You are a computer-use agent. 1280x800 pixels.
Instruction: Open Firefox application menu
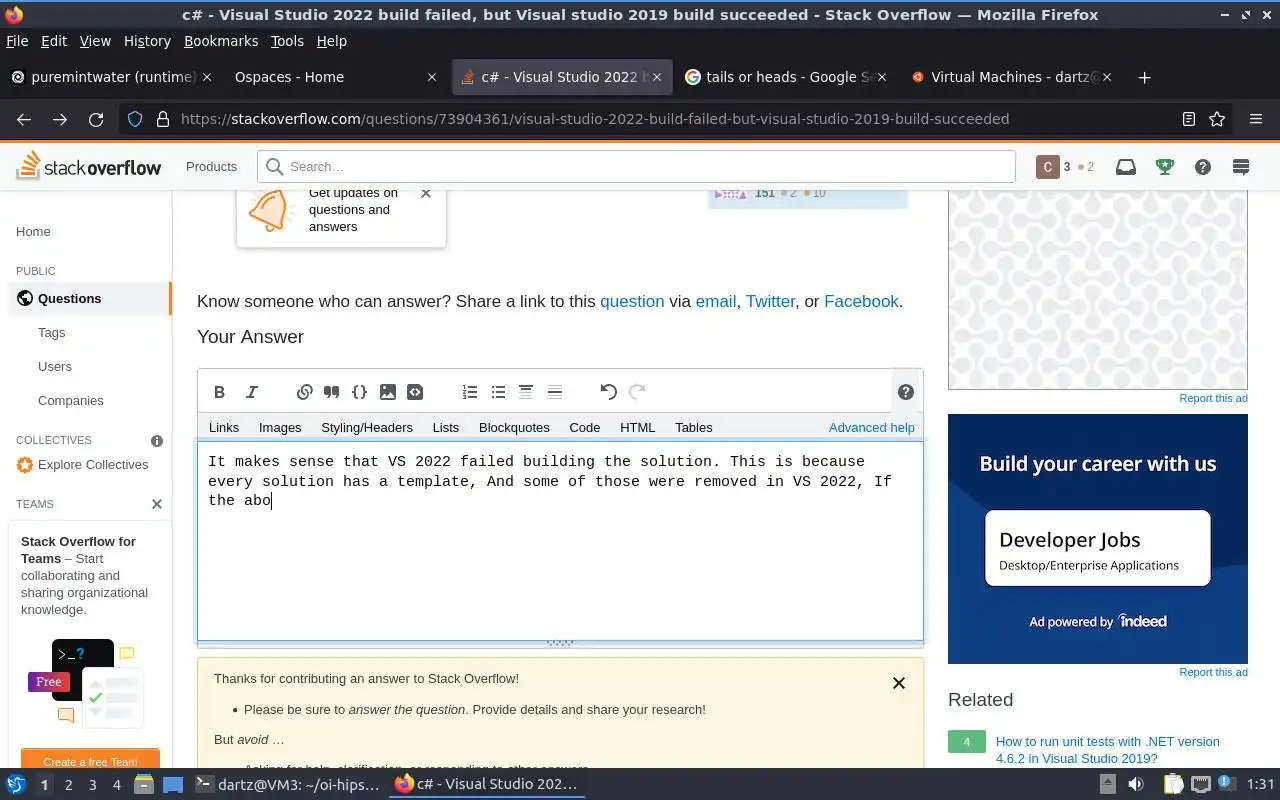tap(1256, 119)
